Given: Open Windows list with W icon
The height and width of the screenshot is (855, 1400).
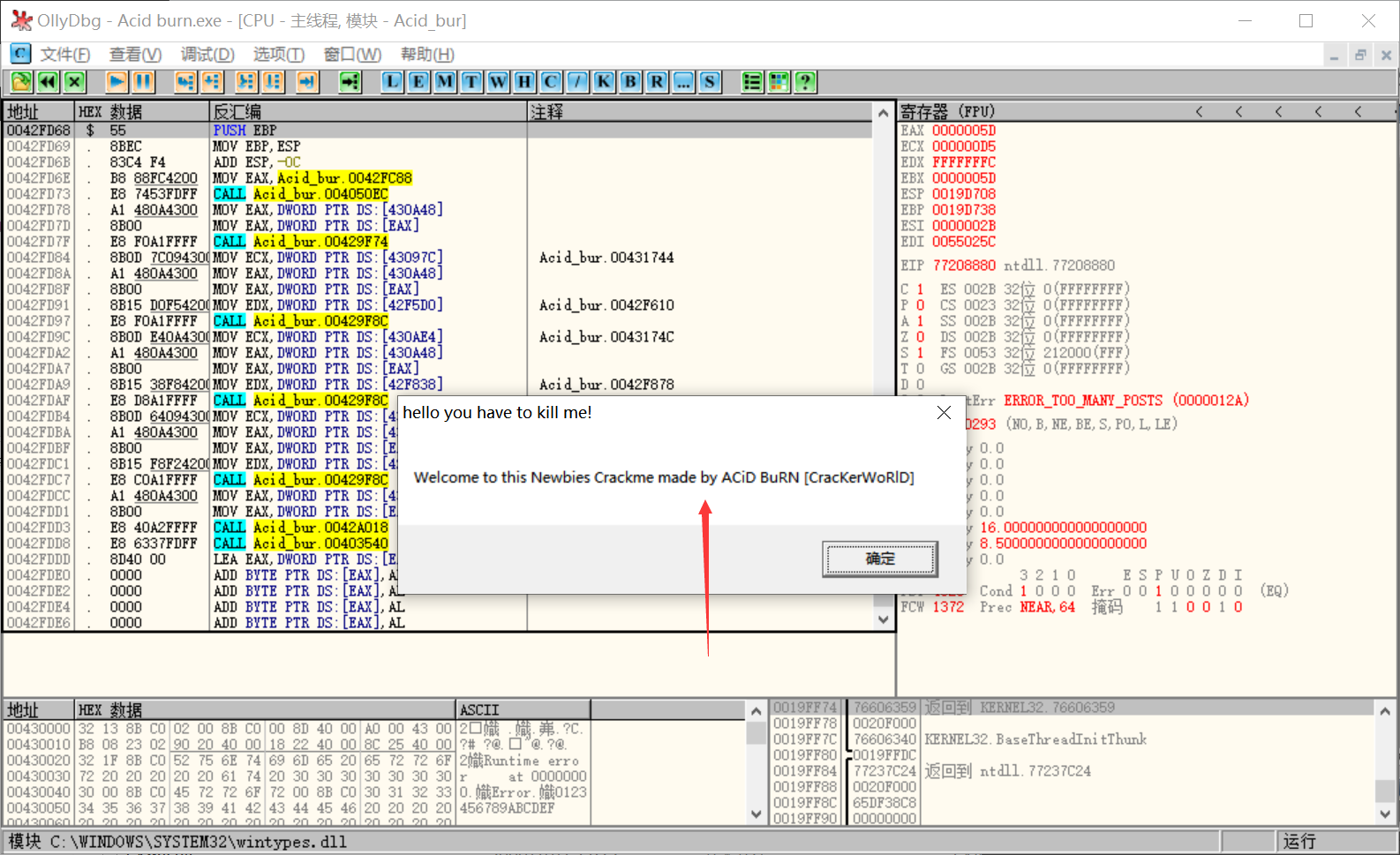Looking at the screenshot, I should tap(498, 82).
